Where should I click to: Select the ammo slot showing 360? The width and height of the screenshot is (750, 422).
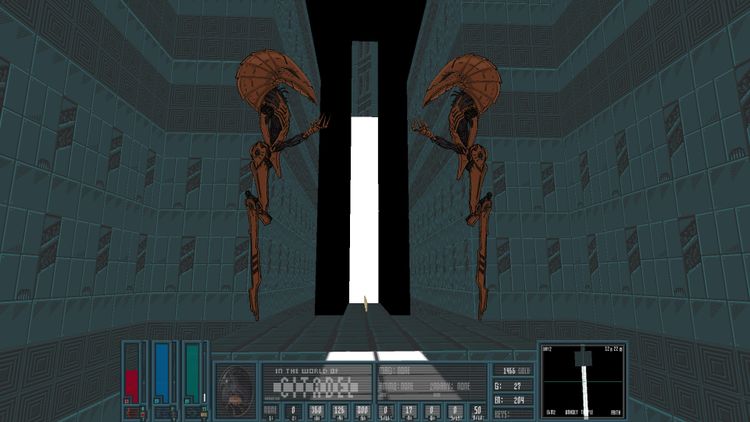tap(314, 411)
